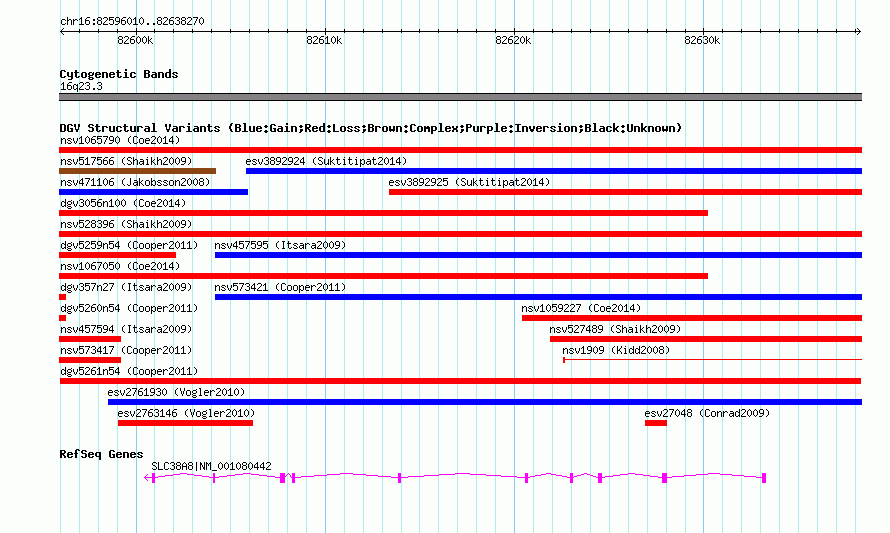Screen dimensions: 890x533
Task: Click the rightmost SLC38A8 exon block
Action: (x=764, y=478)
